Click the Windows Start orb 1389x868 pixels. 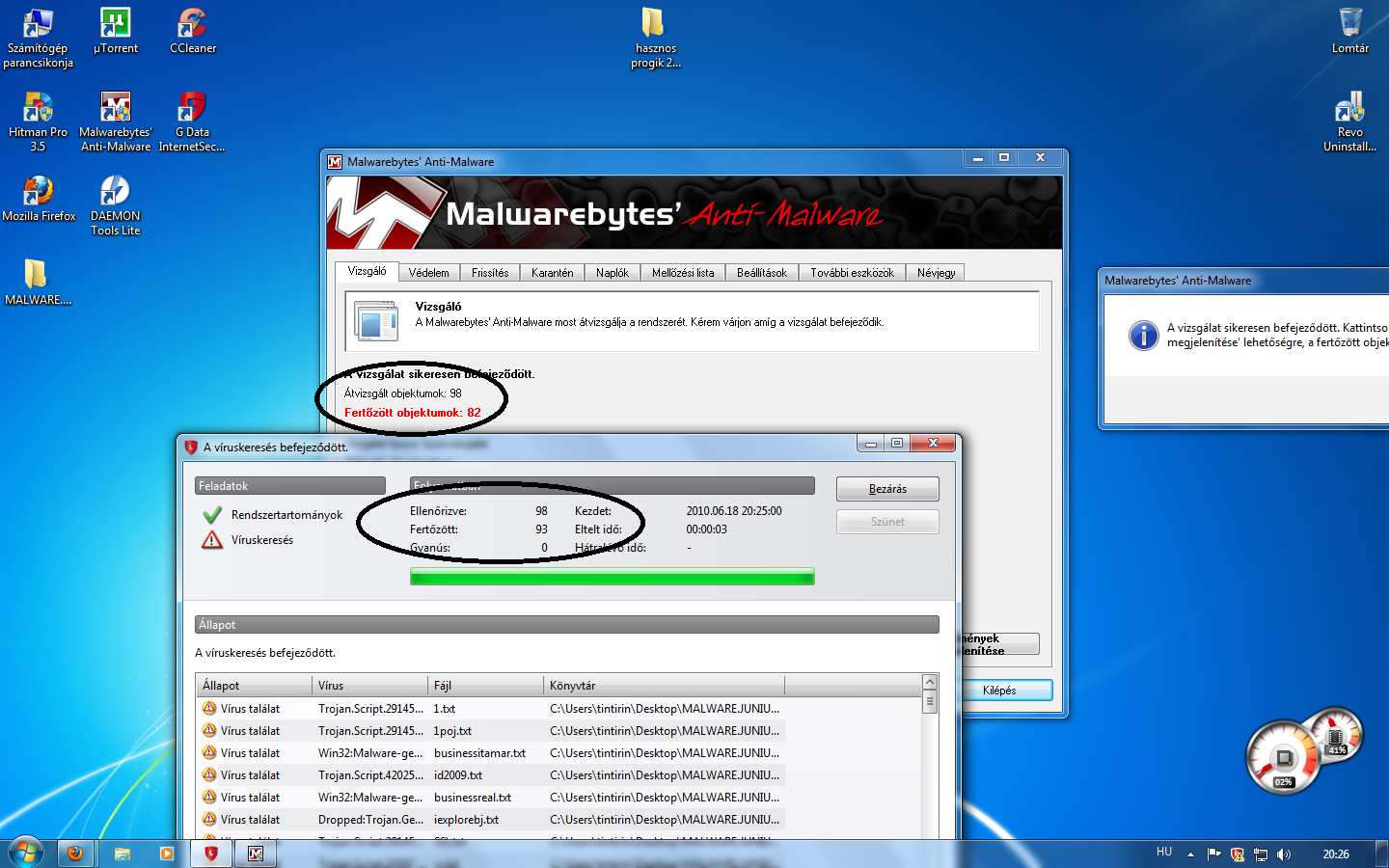[x=26, y=853]
